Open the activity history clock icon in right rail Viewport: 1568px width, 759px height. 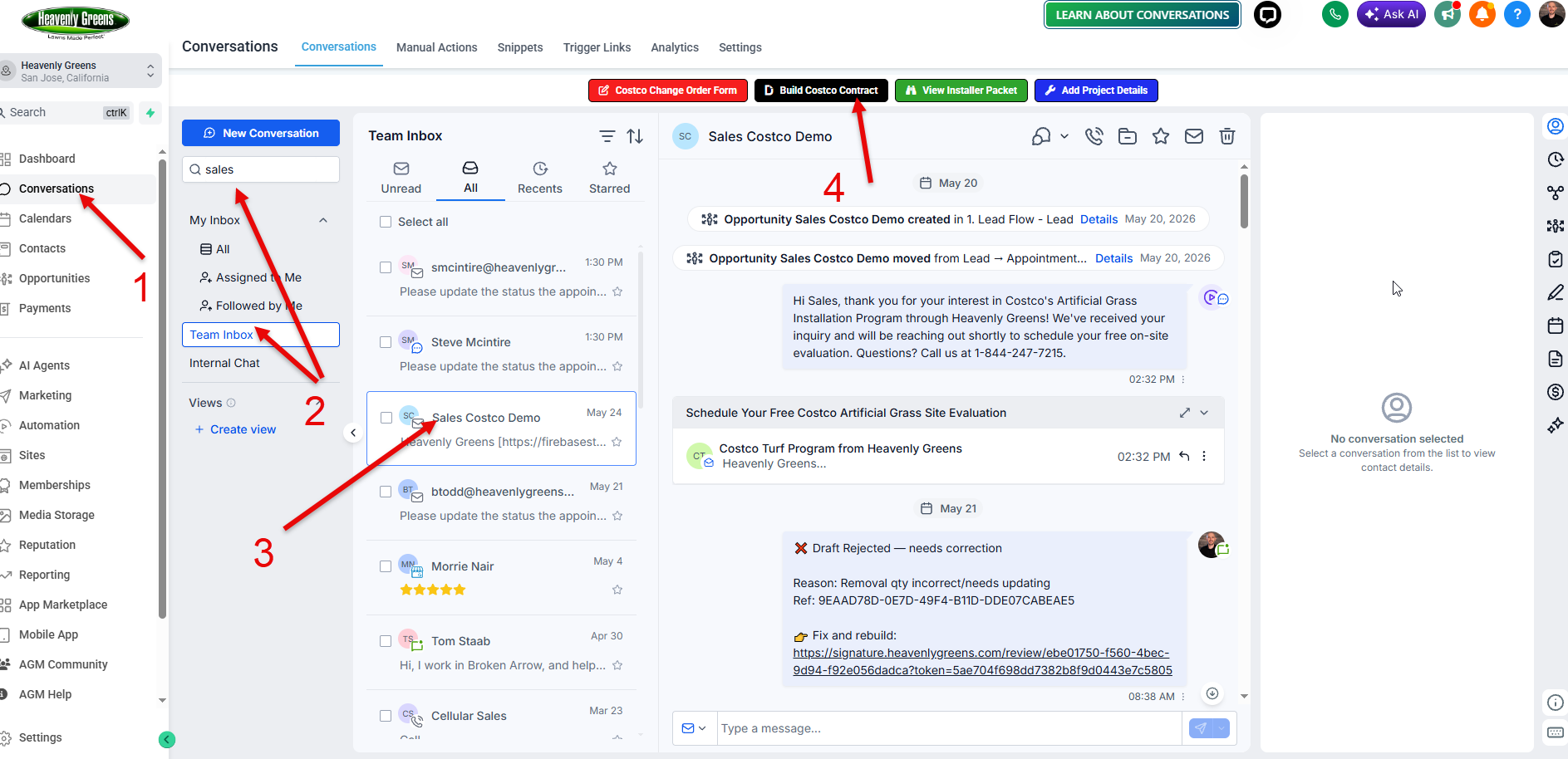click(x=1556, y=159)
